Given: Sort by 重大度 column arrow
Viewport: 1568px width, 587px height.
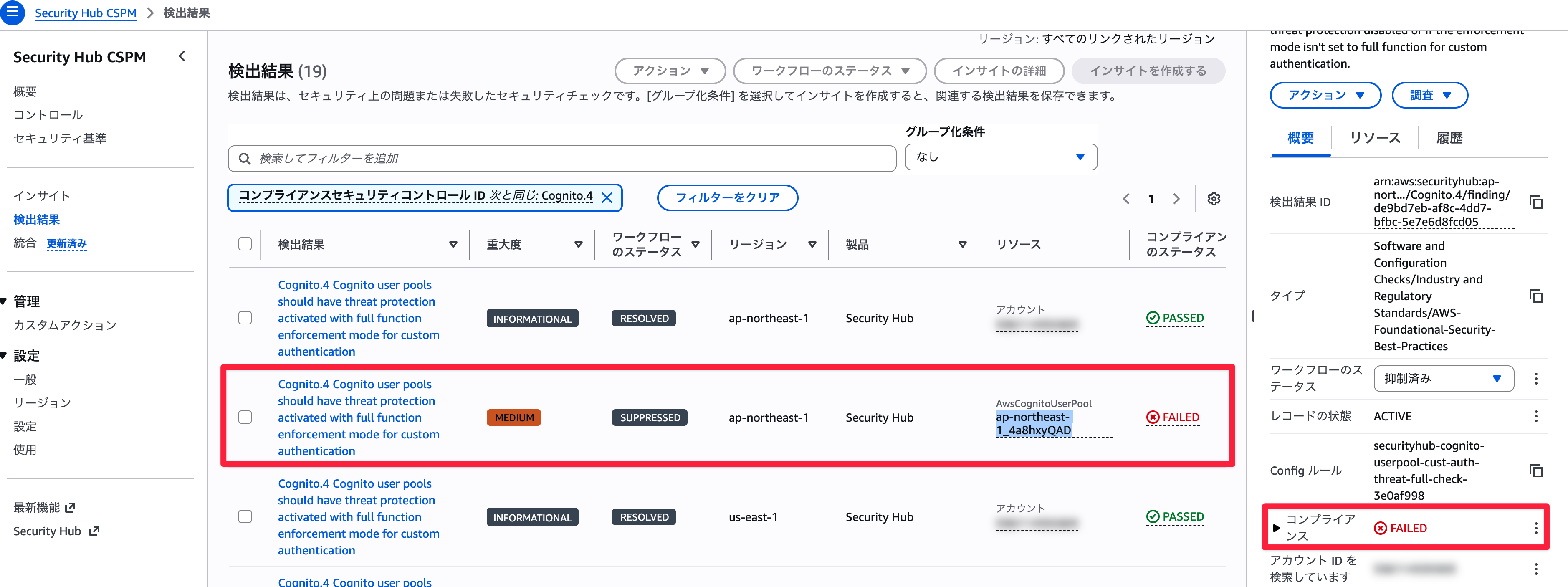Looking at the screenshot, I should tap(578, 244).
